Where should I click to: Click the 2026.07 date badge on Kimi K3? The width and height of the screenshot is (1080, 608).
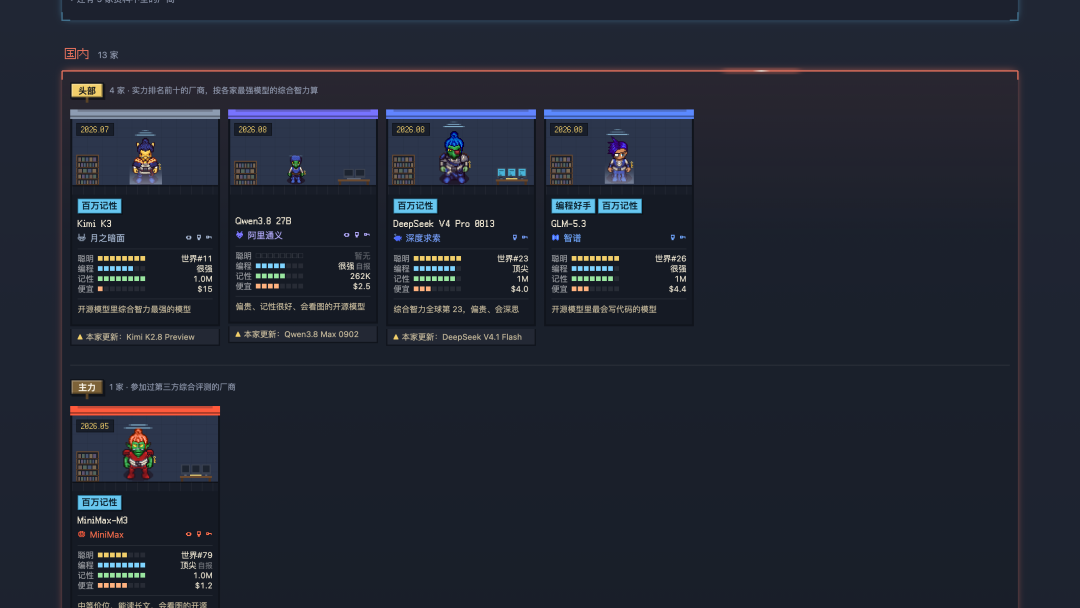[x=94, y=129]
